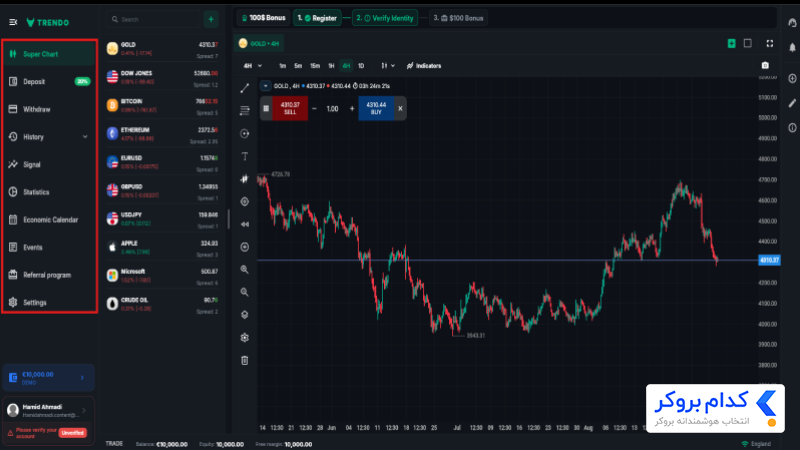Click the blue 4310.44 BUY button

[x=376, y=108]
